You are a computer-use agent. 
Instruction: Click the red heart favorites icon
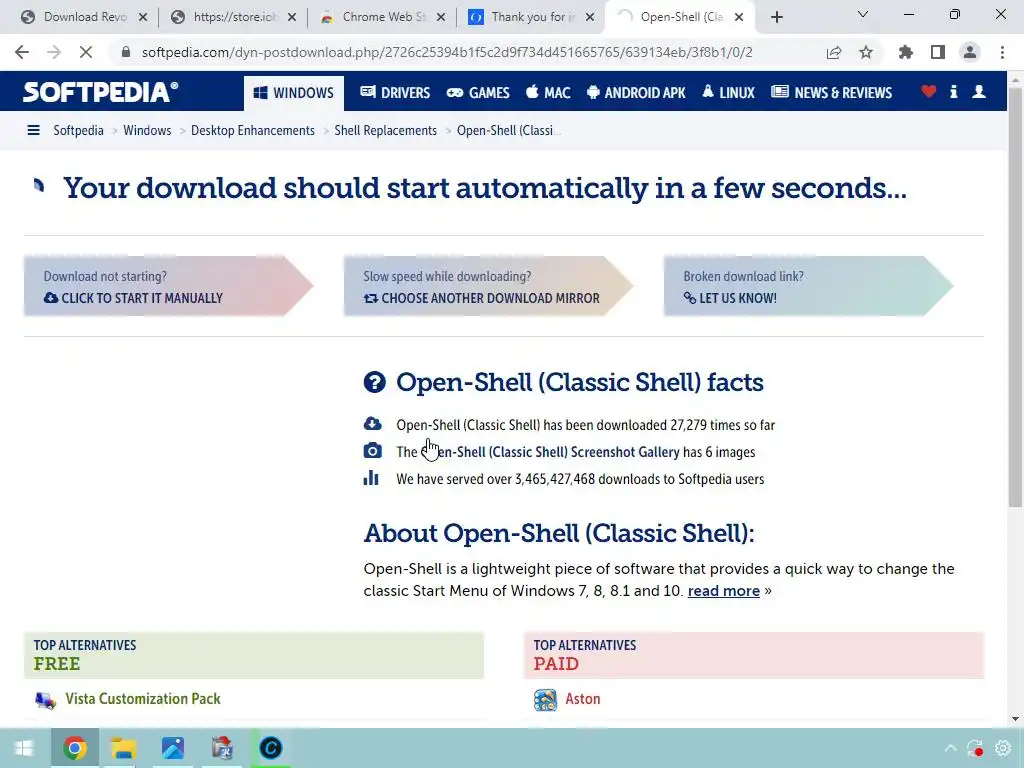click(929, 92)
